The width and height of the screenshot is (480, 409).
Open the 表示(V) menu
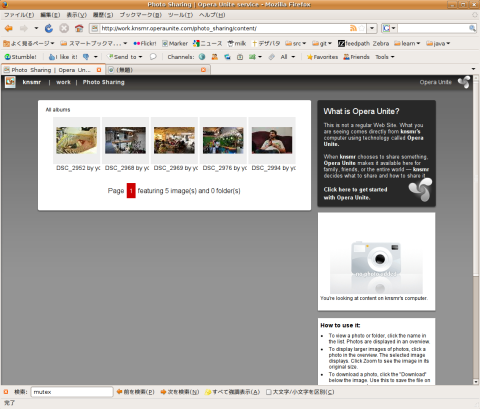76,15
